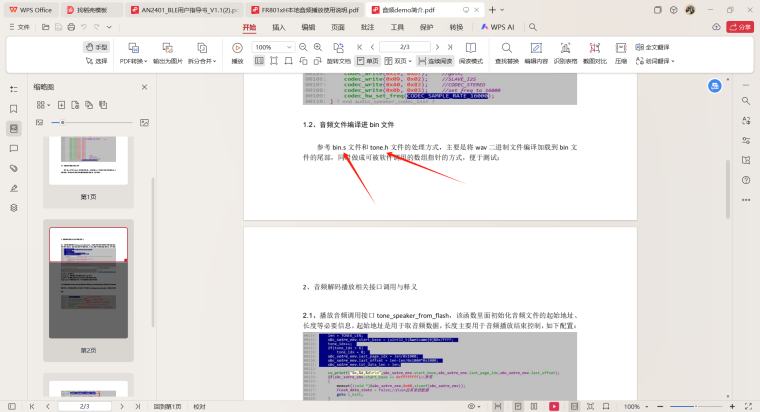The image size is (760, 412).
Task: Toggle single page (单页) view mode
Action: 367,61
